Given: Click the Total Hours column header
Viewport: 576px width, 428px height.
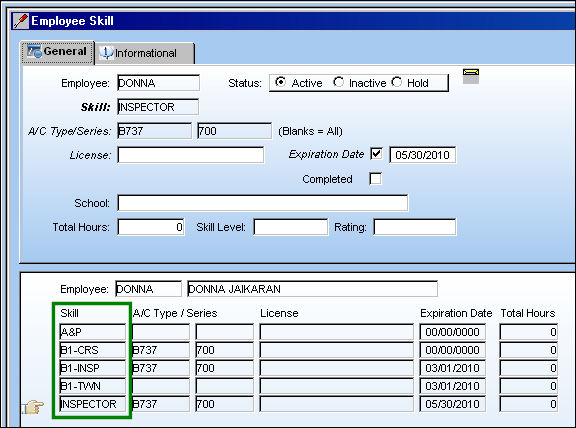Looking at the screenshot, I should (x=528, y=313).
